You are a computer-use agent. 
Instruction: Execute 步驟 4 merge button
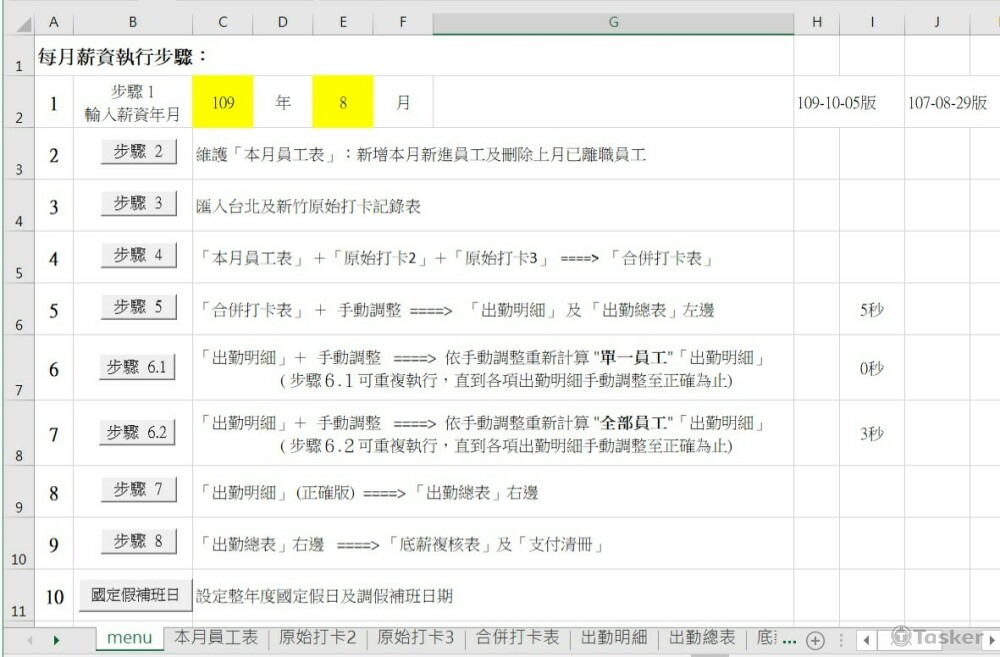tap(139, 255)
